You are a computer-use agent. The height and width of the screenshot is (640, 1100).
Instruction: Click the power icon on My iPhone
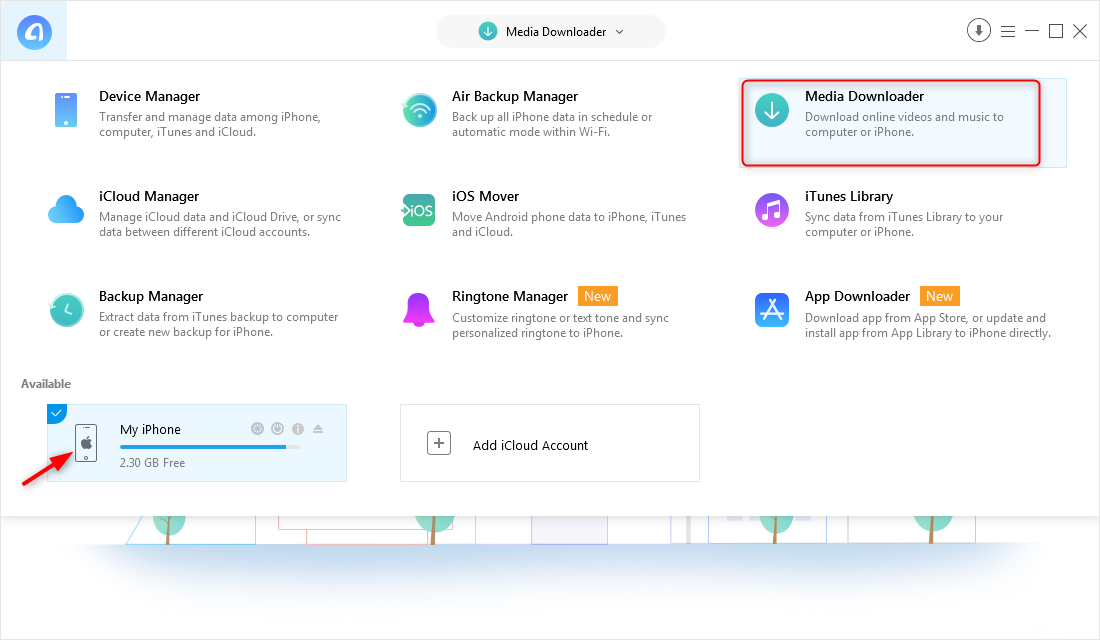[x=278, y=429]
